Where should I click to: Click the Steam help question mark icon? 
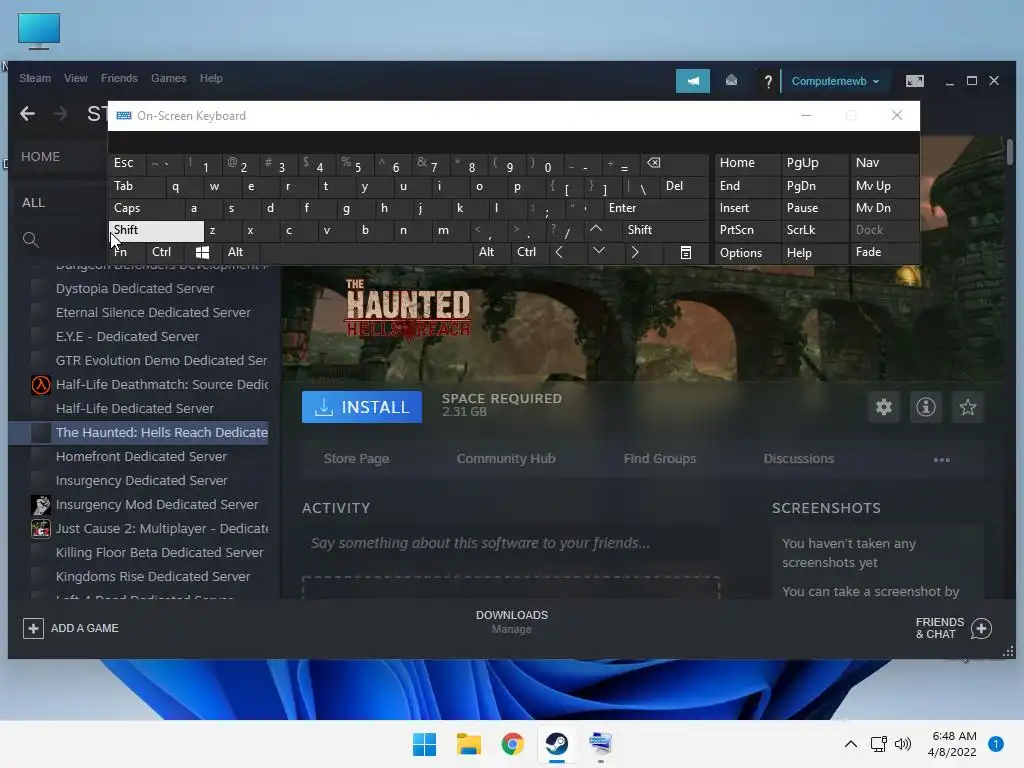[x=768, y=81]
